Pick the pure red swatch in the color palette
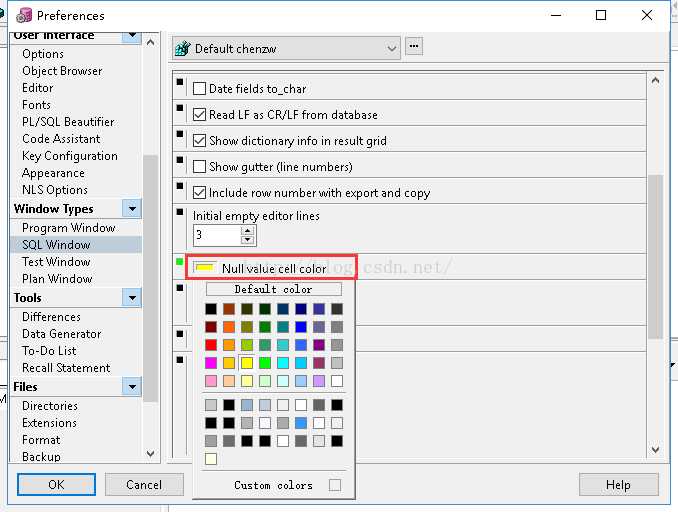 point(211,345)
